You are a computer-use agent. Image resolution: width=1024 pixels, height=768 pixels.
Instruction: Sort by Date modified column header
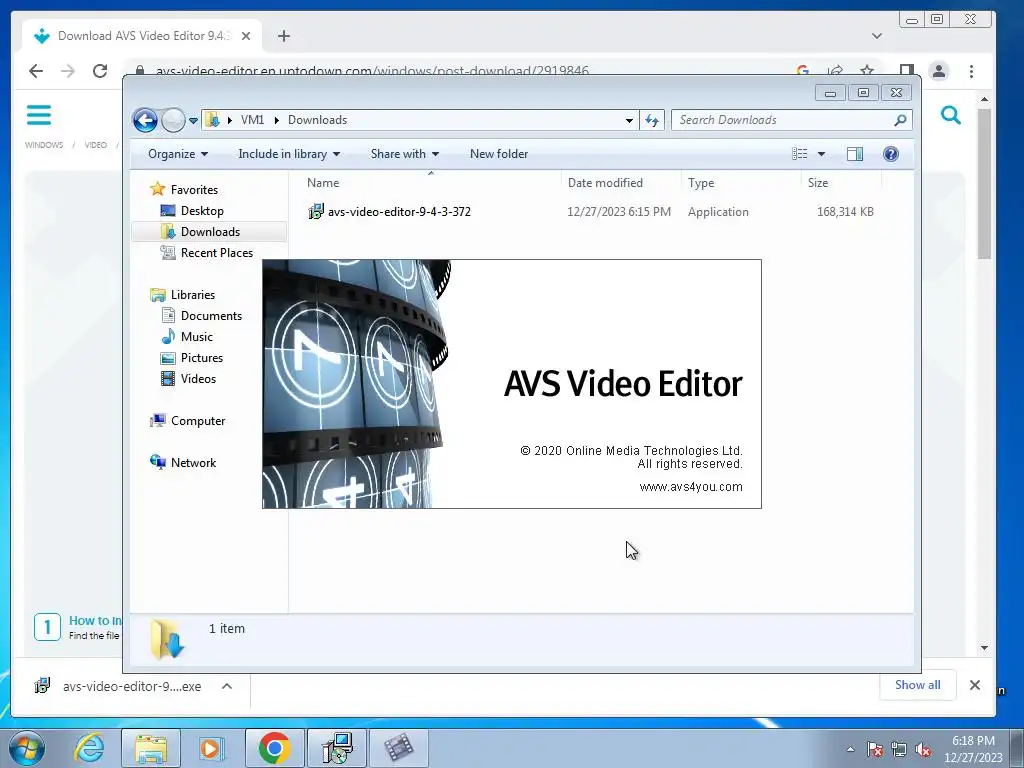pyautogui.click(x=621, y=183)
